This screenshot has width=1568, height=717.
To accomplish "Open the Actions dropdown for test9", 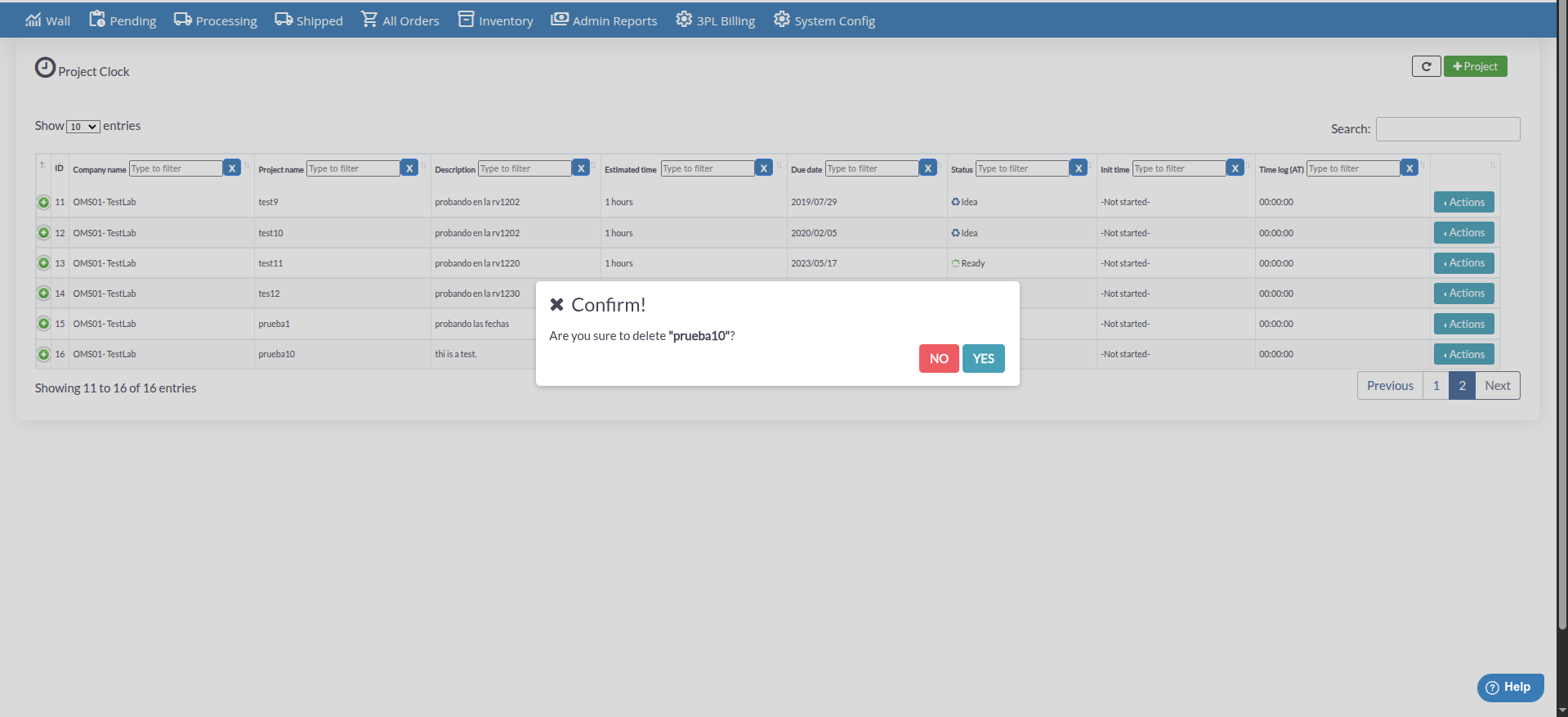I will (1463, 202).
